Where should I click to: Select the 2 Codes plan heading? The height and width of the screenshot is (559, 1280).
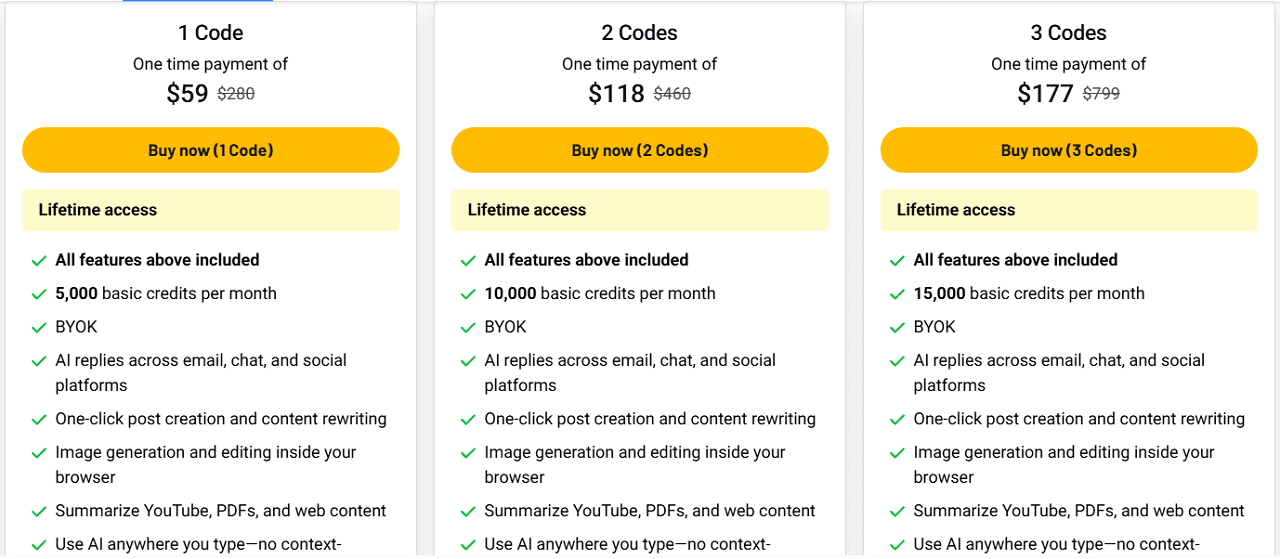click(x=640, y=33)
